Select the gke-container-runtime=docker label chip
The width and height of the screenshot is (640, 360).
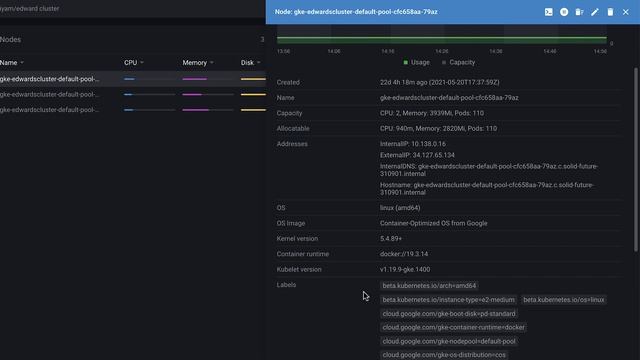tap(453, 327)
